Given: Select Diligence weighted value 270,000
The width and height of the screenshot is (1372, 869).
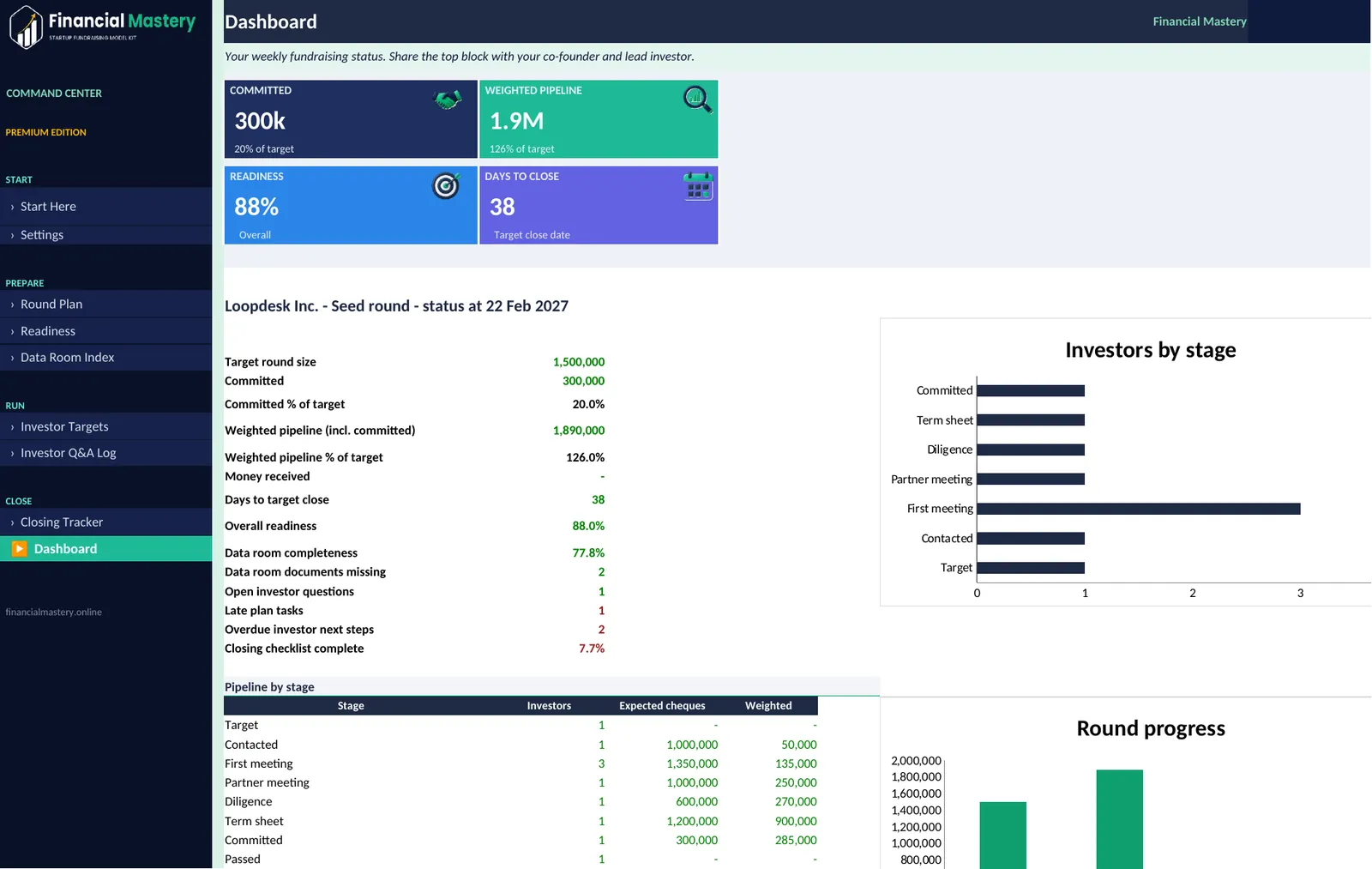Looking at the screenshot, I should tap(796, 801).
